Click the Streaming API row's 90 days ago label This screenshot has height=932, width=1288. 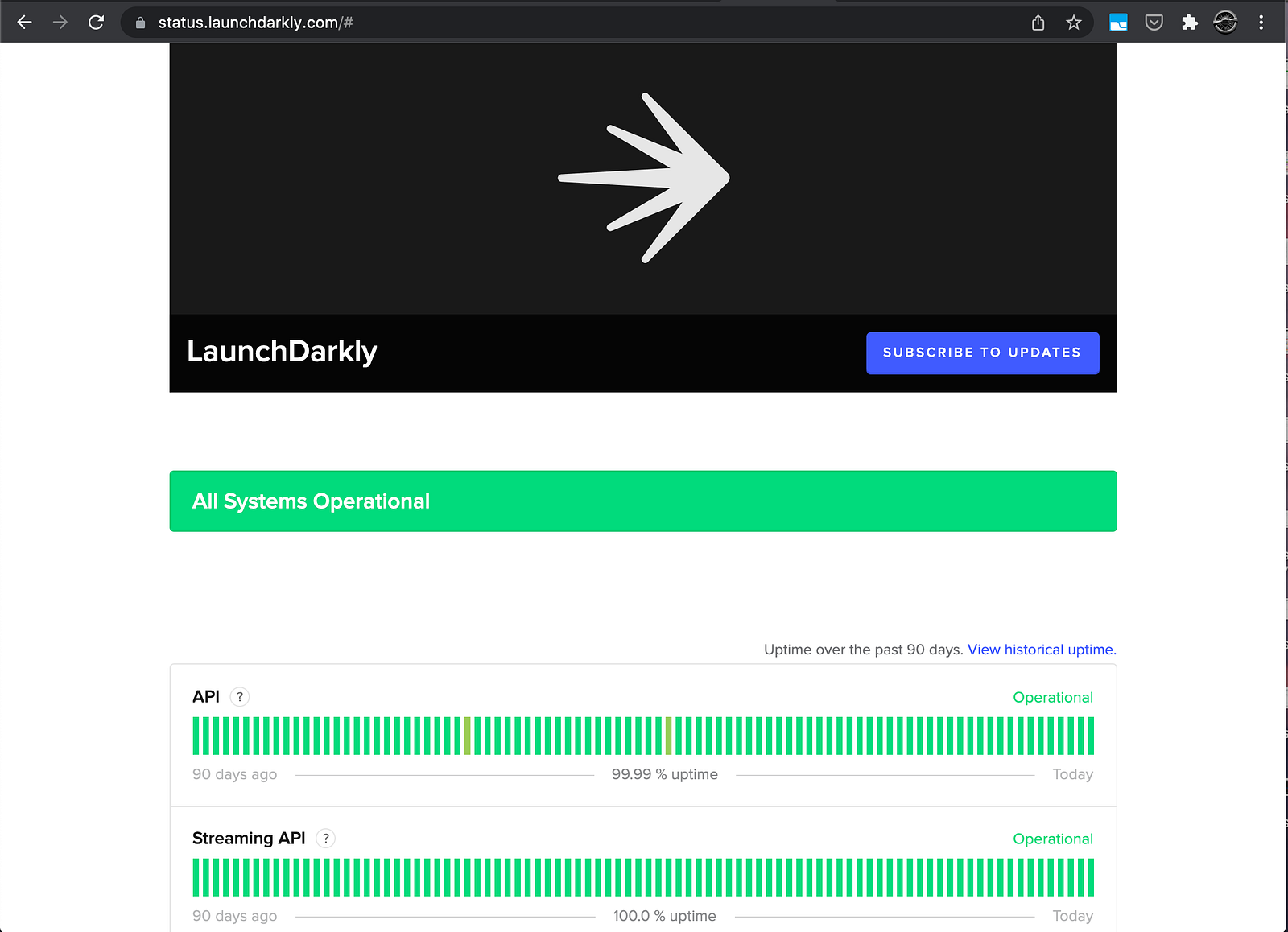point(235,916)
